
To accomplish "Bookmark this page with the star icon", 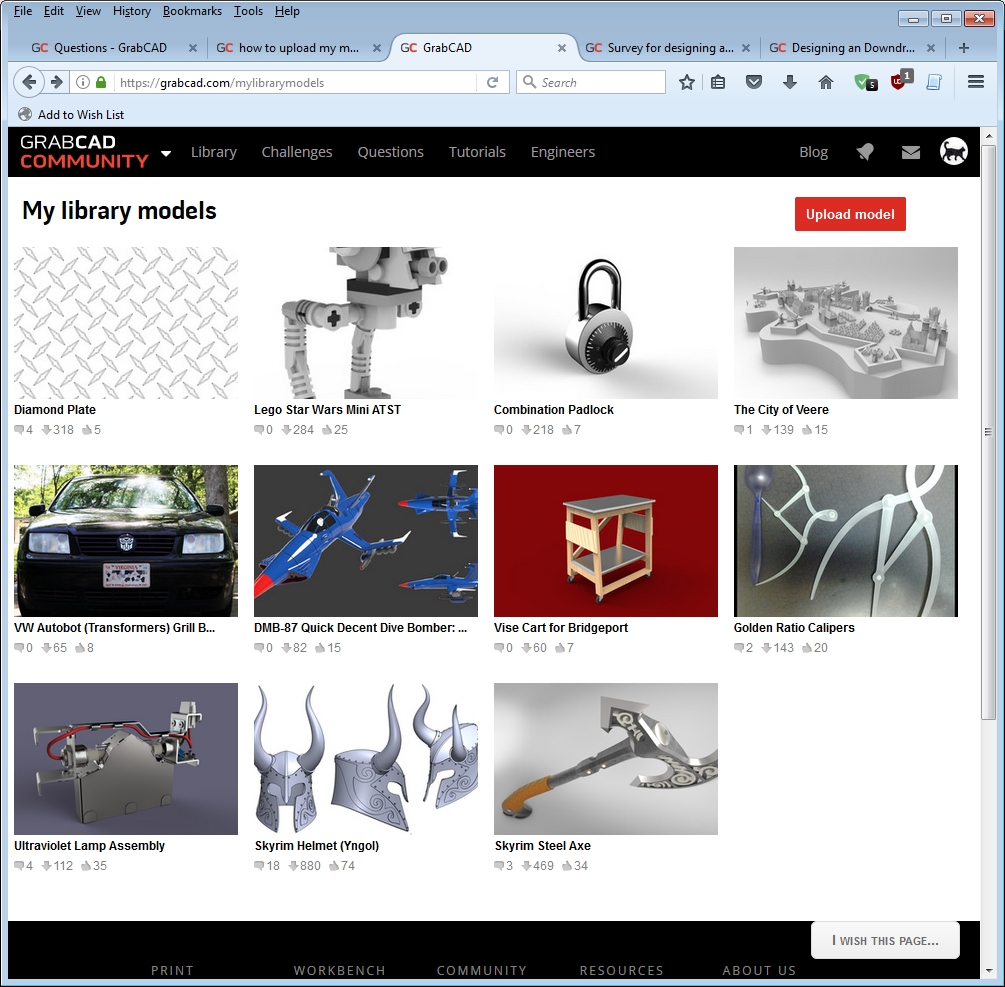I will [x=686, y=82].
